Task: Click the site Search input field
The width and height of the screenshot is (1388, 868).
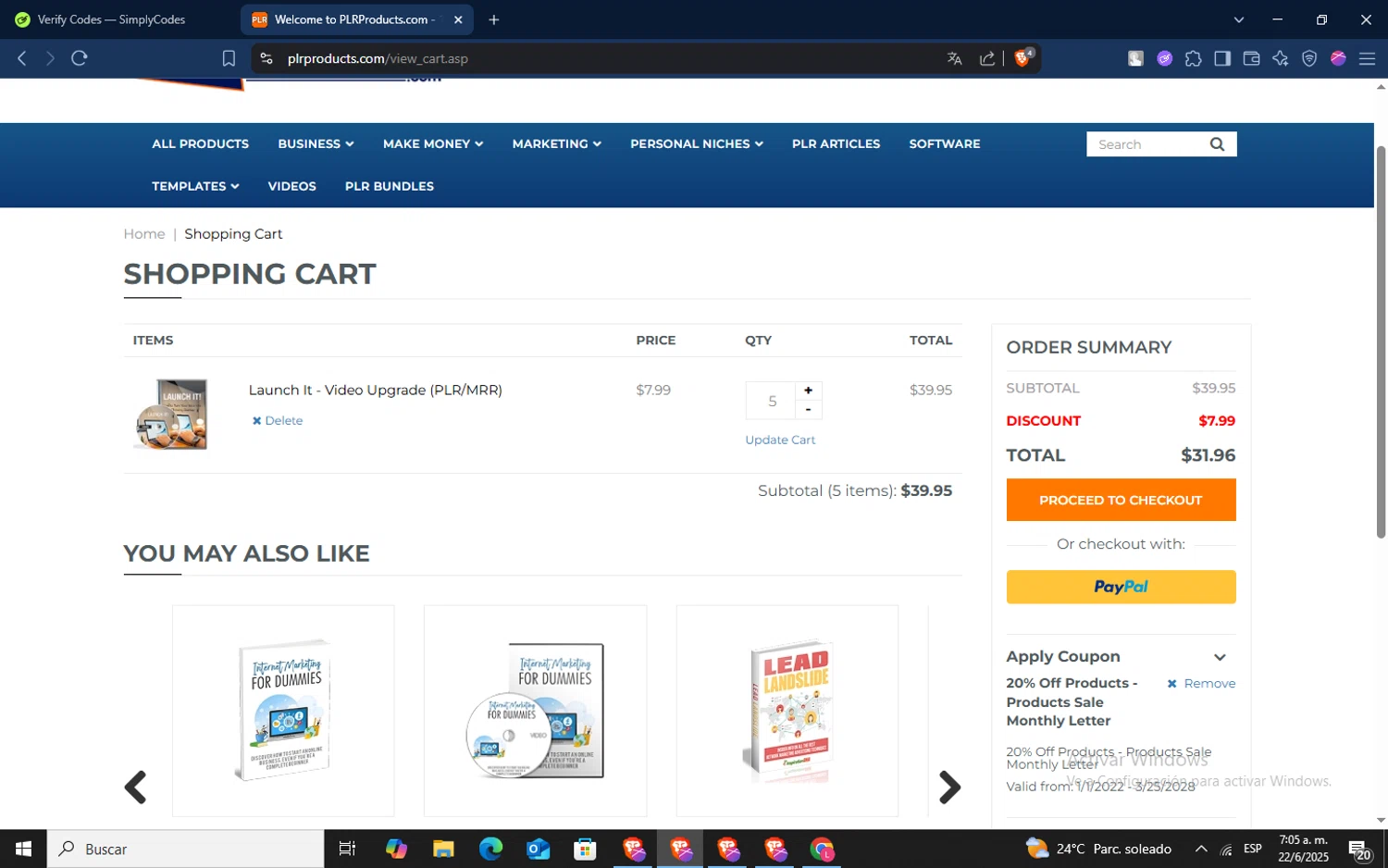Action: click(1147, 144)
